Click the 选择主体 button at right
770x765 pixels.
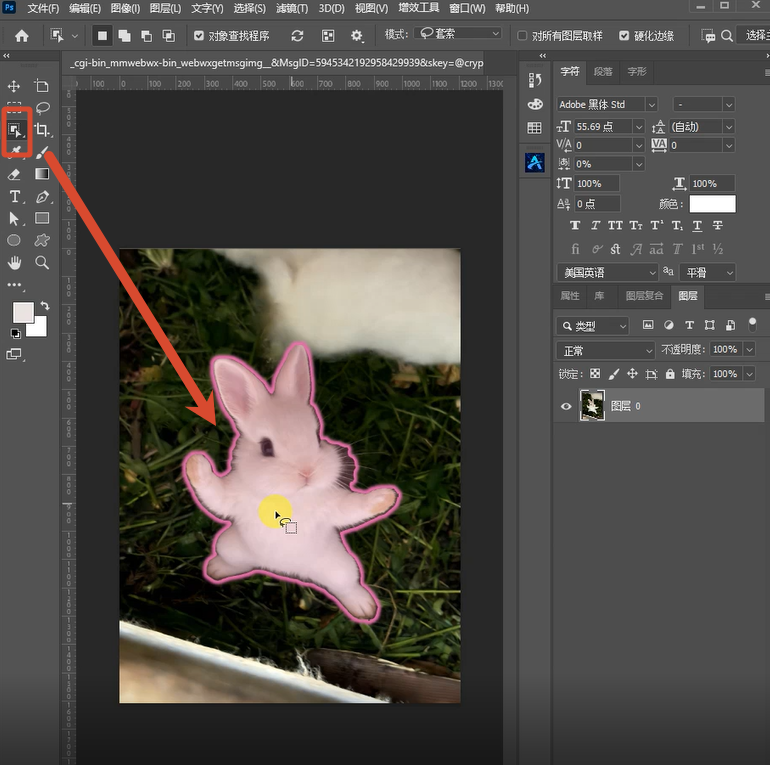click(x=755, y=35)
